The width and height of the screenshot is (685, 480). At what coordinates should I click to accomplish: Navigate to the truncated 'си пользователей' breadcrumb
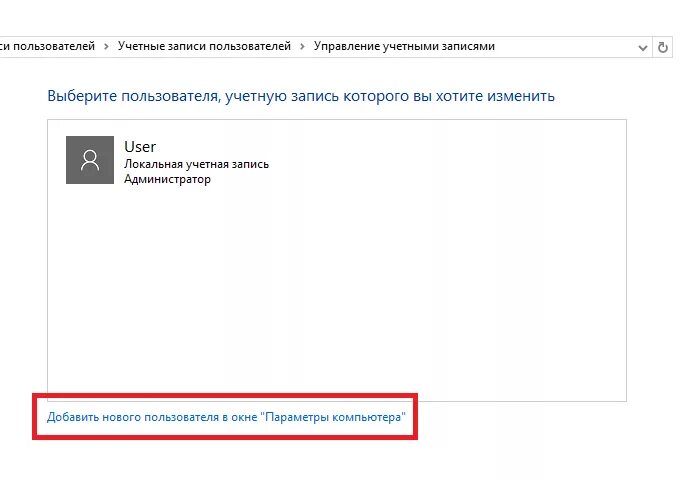(47, 46)
